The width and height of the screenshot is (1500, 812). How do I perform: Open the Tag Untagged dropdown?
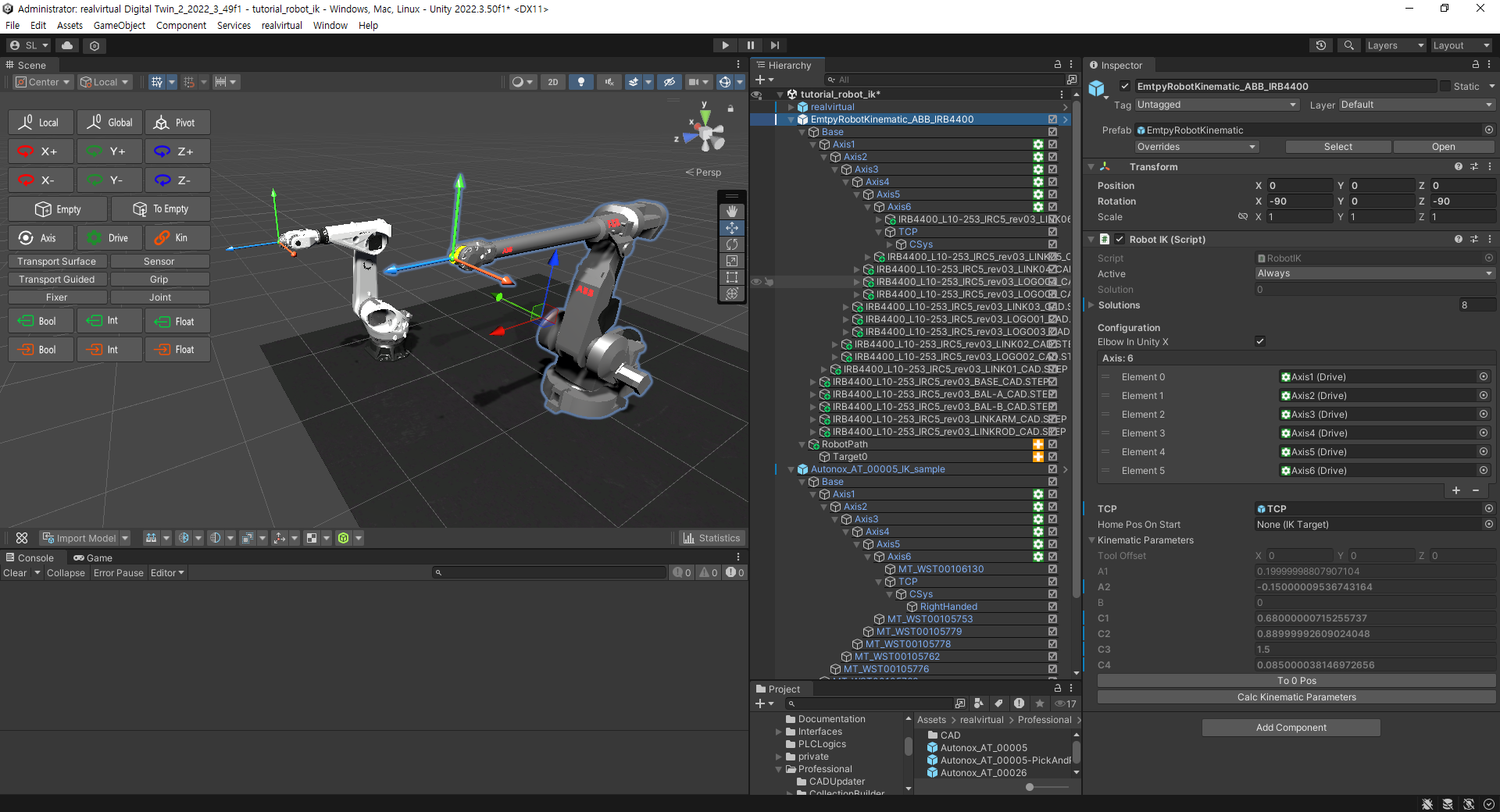[1216, 105]
